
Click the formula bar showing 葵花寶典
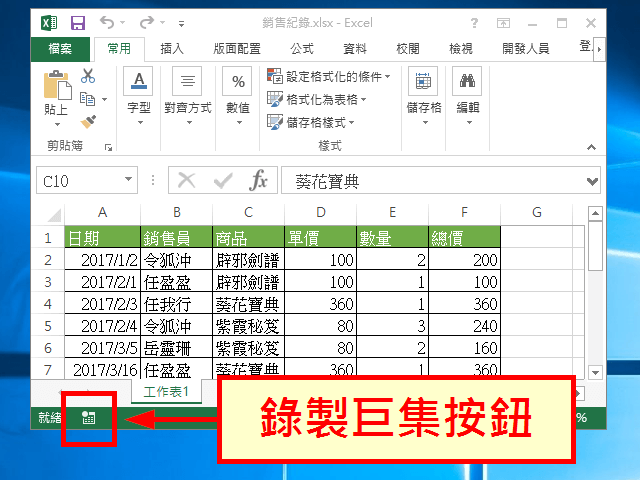[433, 180]
